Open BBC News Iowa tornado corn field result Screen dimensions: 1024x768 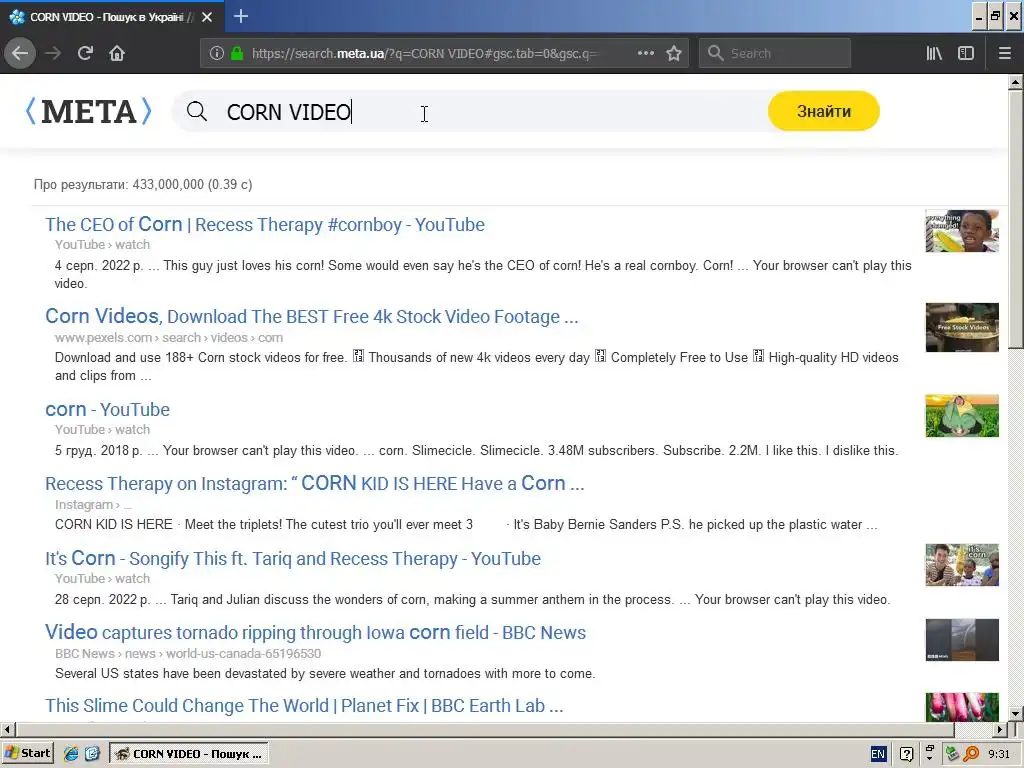pos(315,633)
